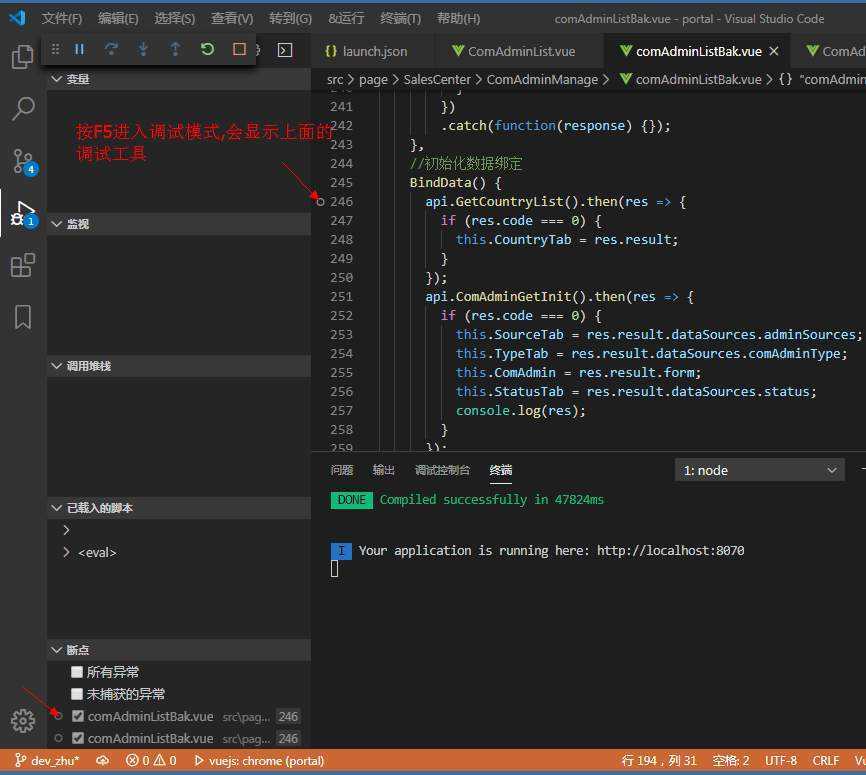Open the &运行 menu
The height and width of the screenshot is (775, 866).
tap(346, 18)
